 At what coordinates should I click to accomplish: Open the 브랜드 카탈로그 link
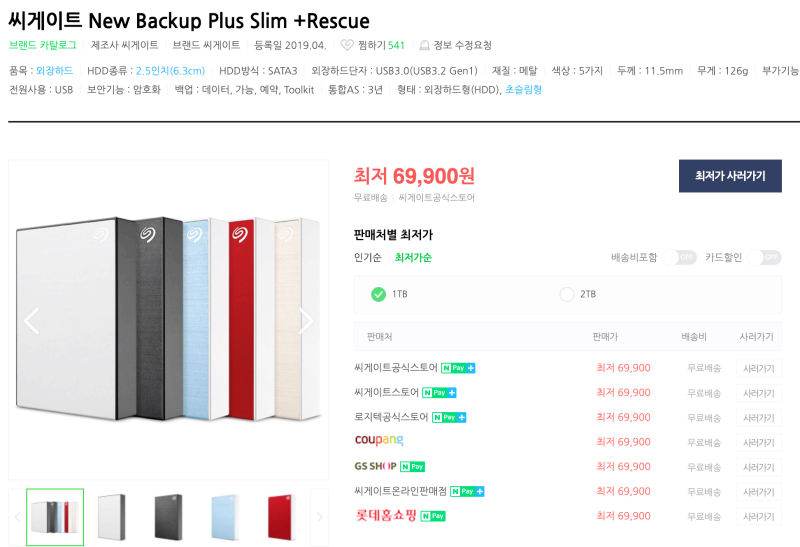pyautogui.click(x=43, y=45)
